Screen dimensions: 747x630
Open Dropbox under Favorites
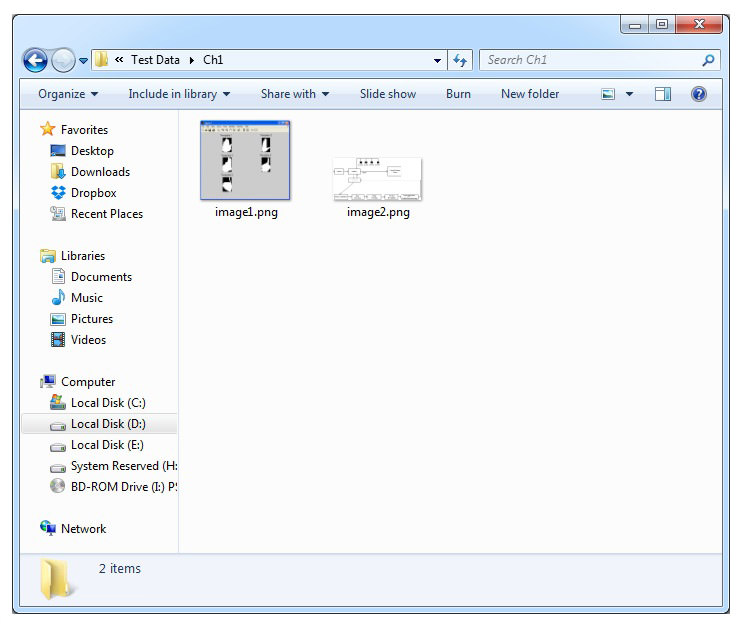94,193
